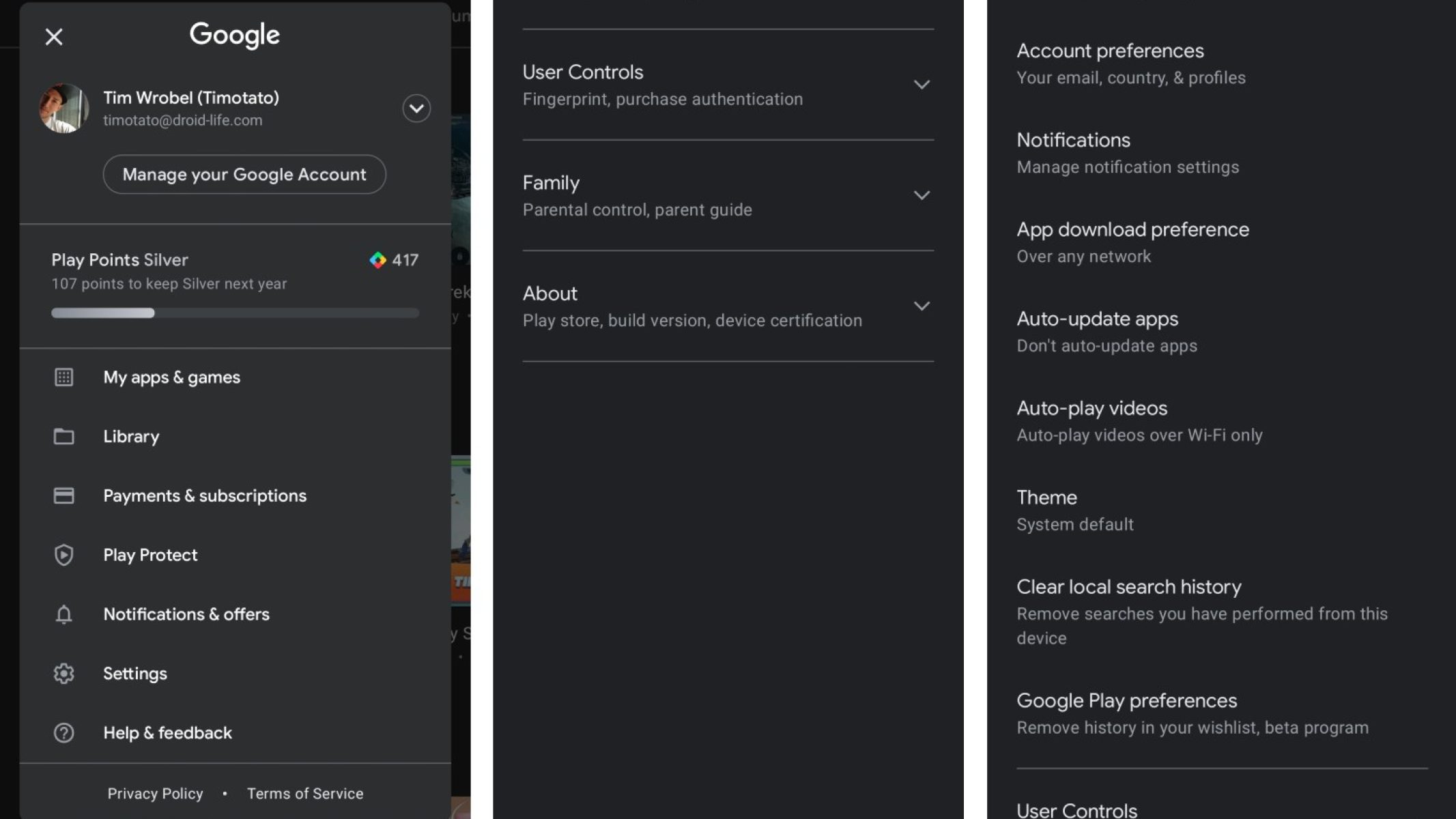
Task: Expand the User Controls section chevron
Action: tap(922, 85)
